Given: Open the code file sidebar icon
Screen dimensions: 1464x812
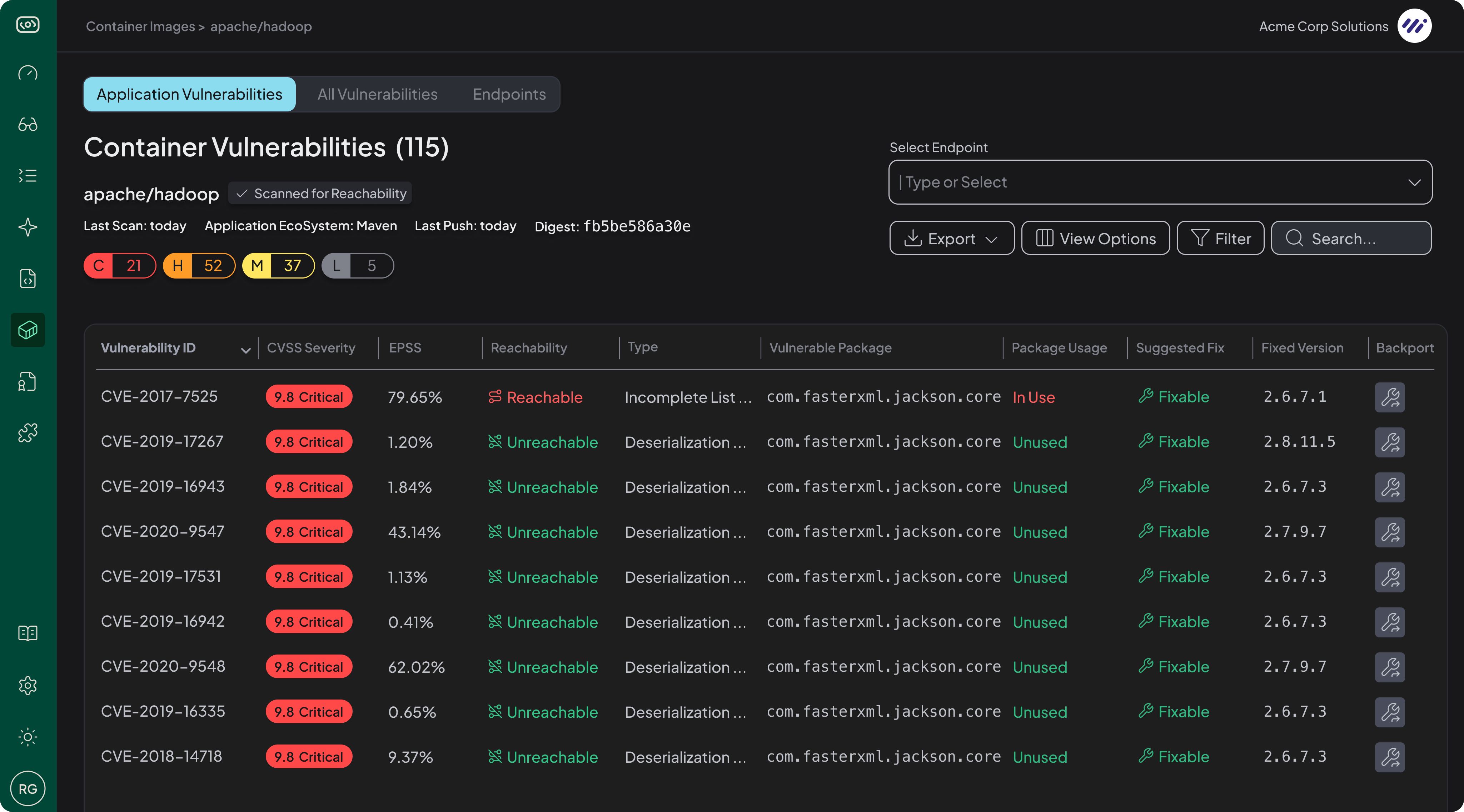Looking at the screenshot, I should click(28, 279).
